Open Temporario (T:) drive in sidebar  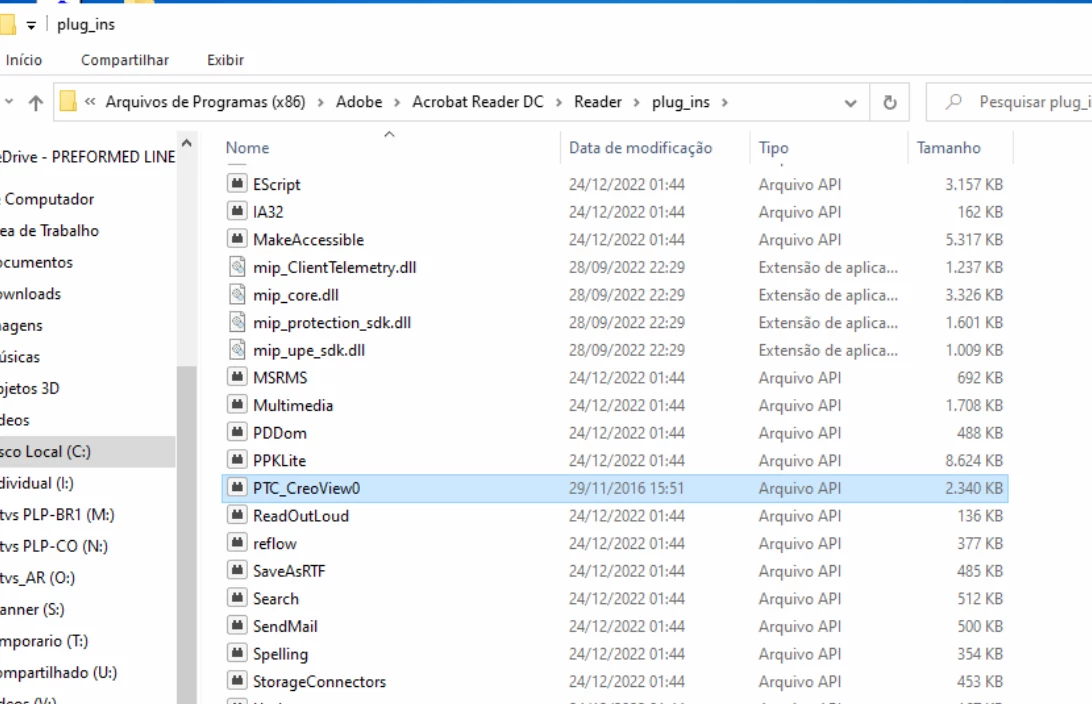coord(44,641)
